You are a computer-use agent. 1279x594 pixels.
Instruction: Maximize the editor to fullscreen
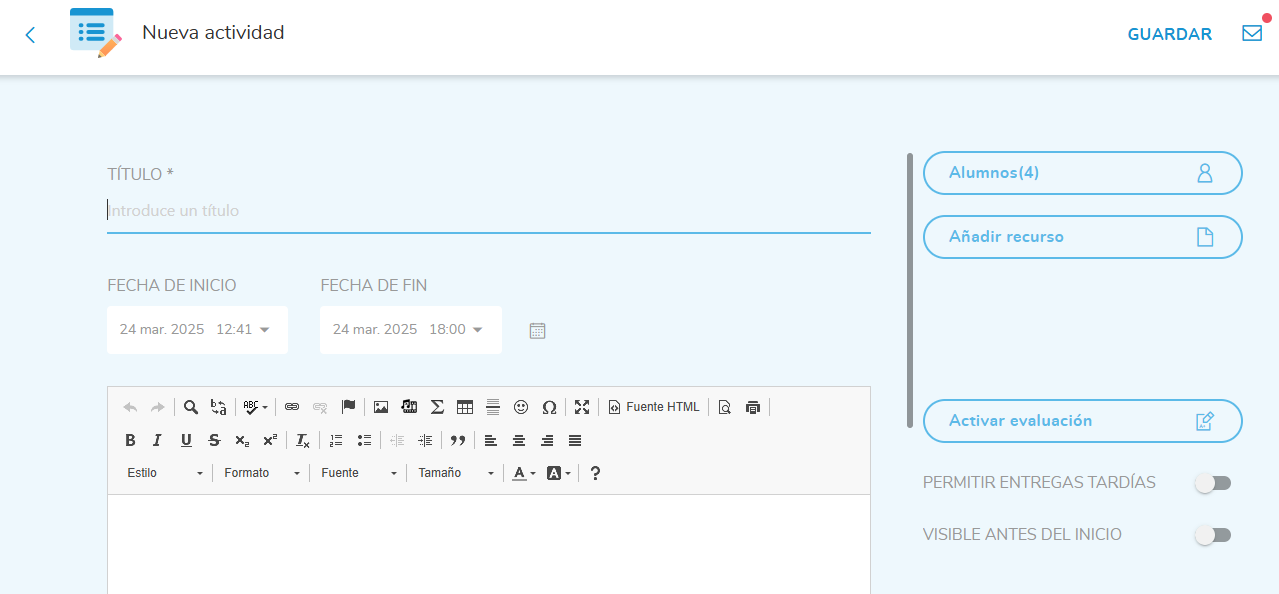click(x=582, y=407)
